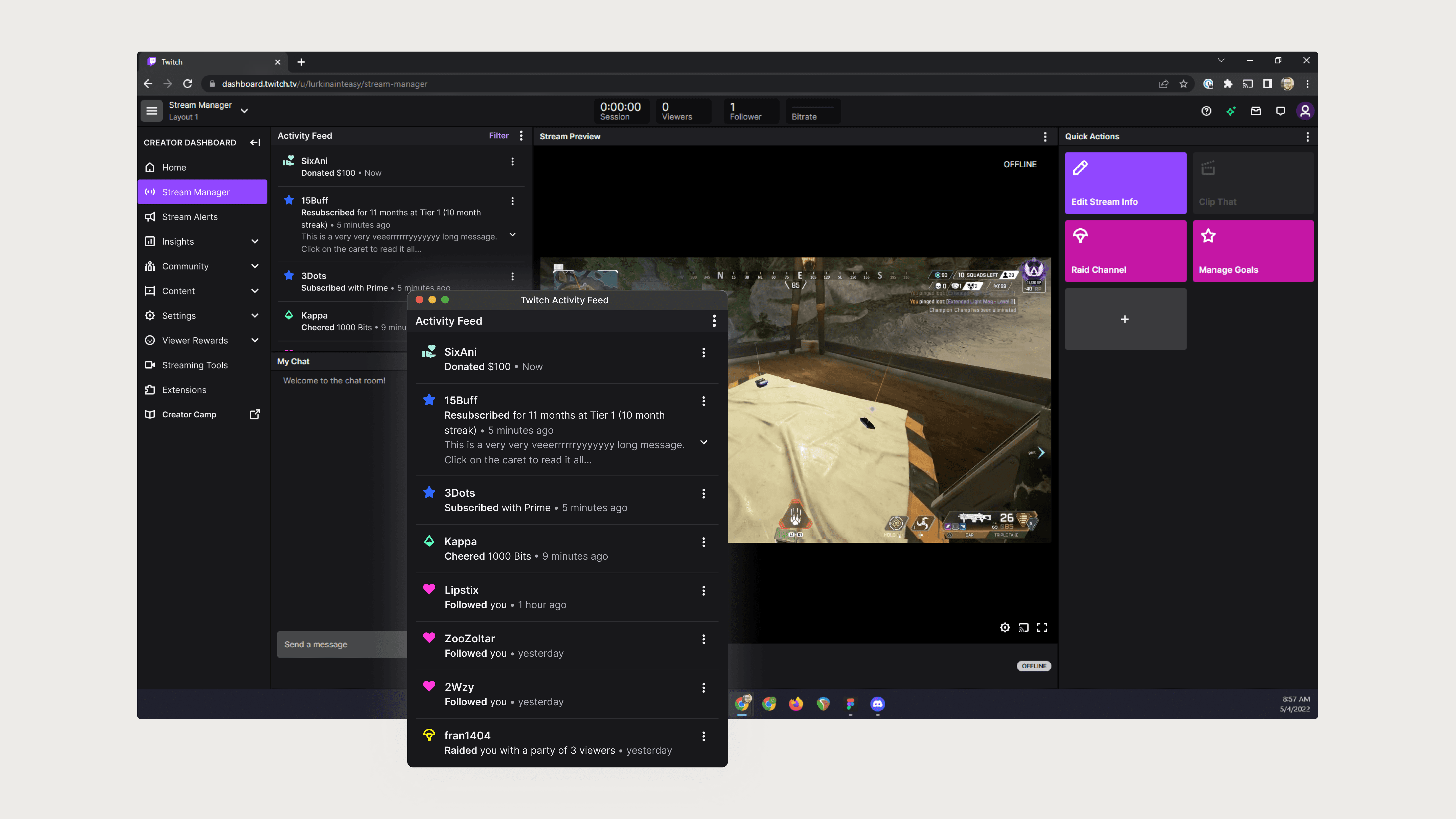
Task: Add a new quick action tile
Action: click(x=1125, y=319)
